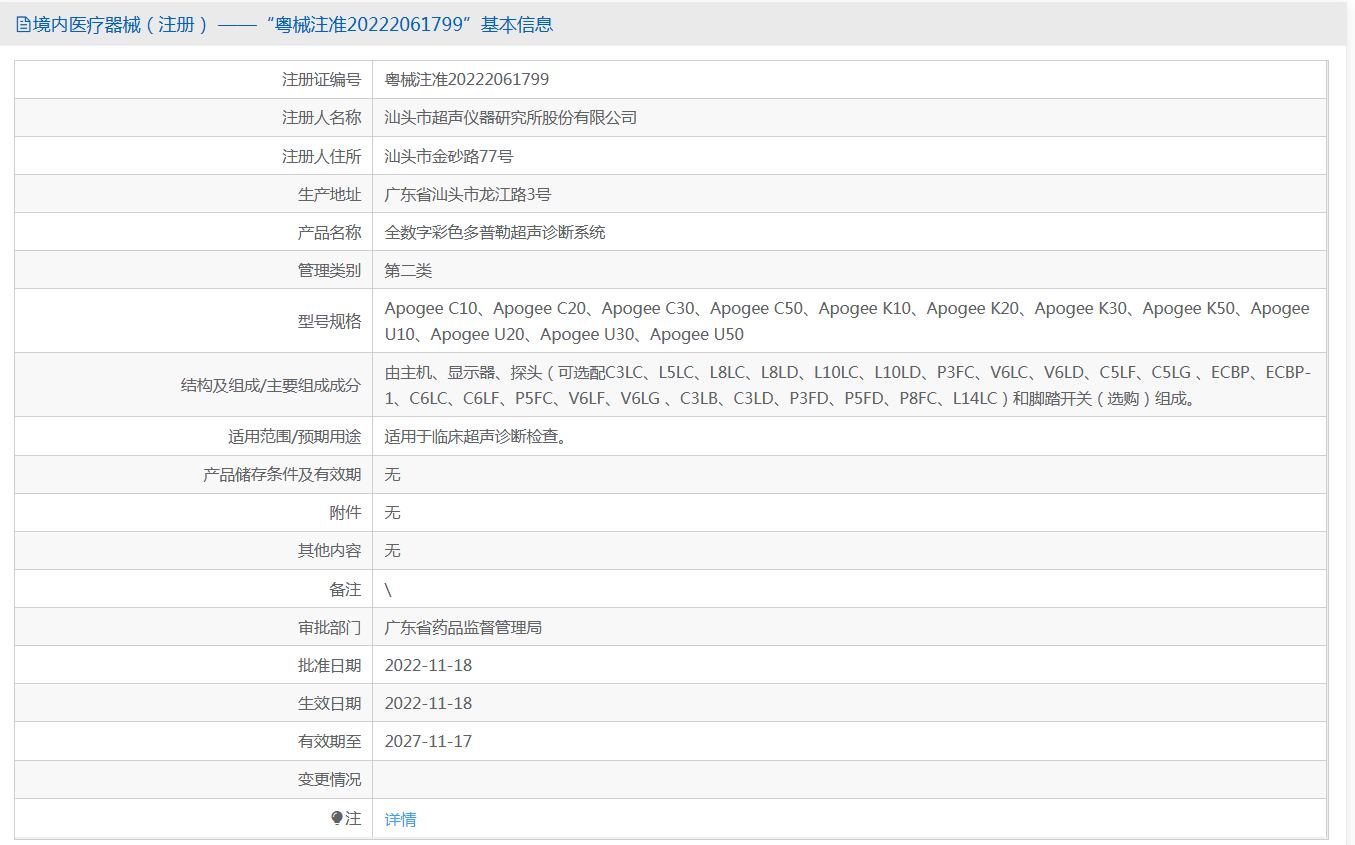The height and width of the screenshot is (845, 1355).
Task: Open the 详情 link
Action: (400, 819)
